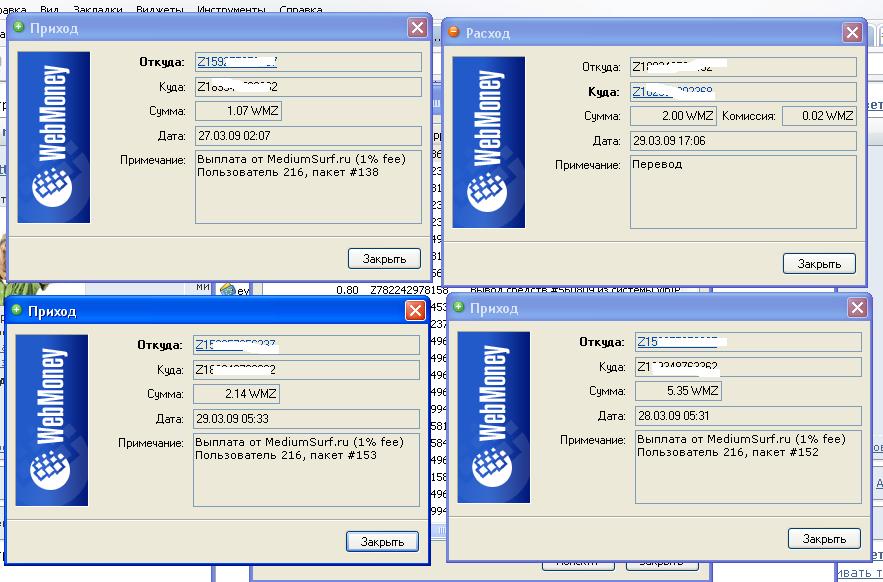Click the green plus icon in the 5.35 WMZ Приход title bar
883x582 pixels.
tap(458, 306)
